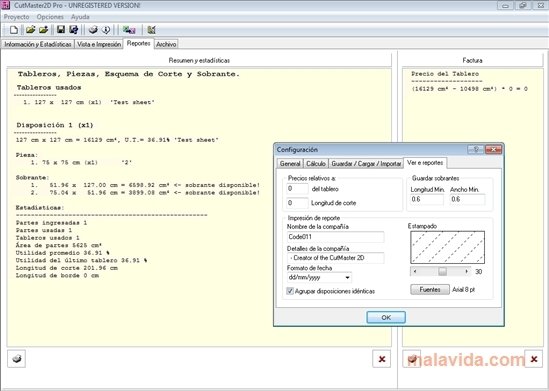Switch to Vista e Impresión tab
This screenshot has width=549, height=391.
tap(99, 44)
